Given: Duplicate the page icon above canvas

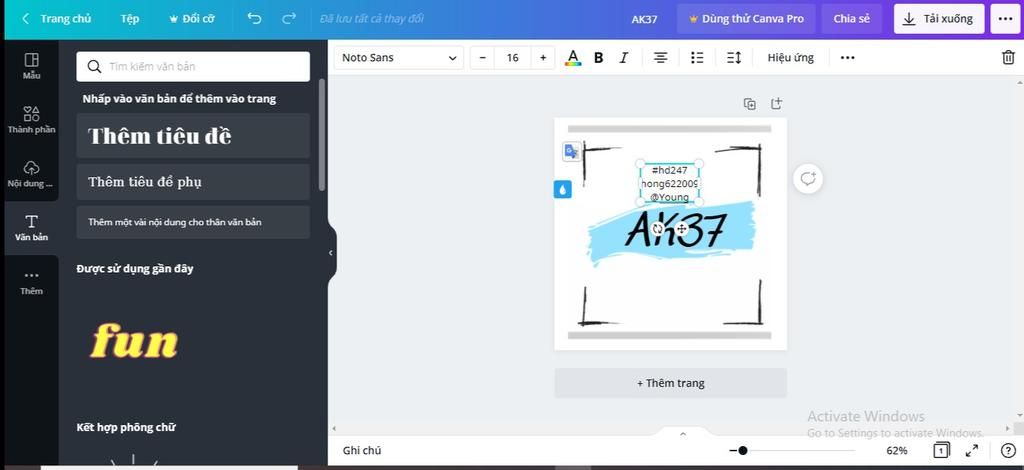Looking at the screenshot, I should coord(750,103).
